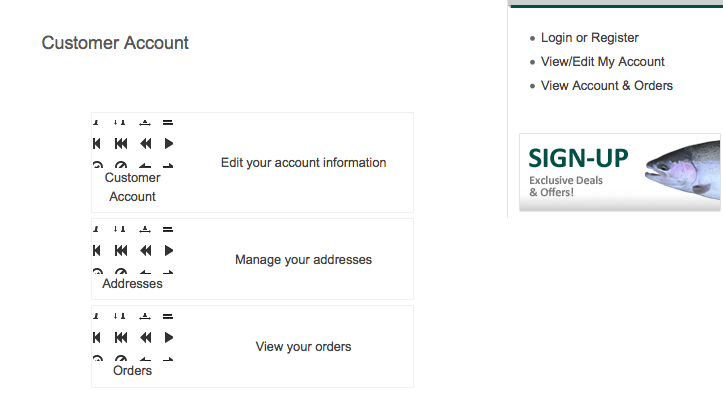Open the View/Edit My Account link
Image resolution: width=723 pixels, height=413 pixels.
(x=602, y=62)
